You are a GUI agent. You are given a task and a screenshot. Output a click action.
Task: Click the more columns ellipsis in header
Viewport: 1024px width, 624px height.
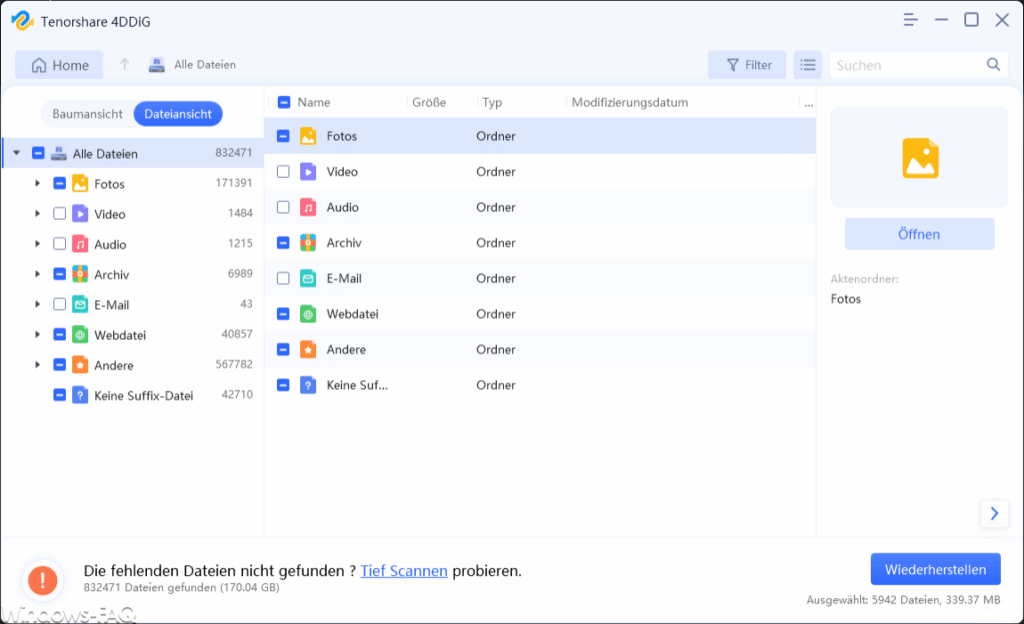[808, 103]
